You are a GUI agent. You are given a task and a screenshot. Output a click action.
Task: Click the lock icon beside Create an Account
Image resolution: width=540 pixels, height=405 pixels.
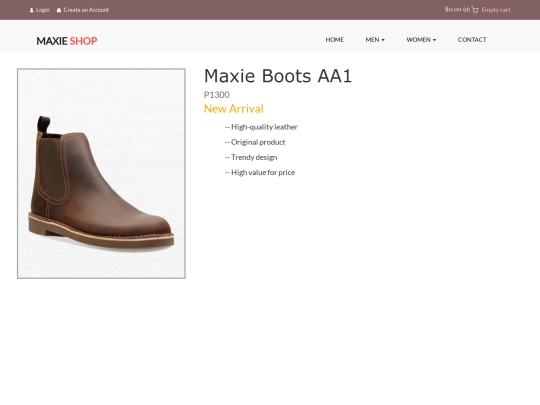[59, 10]
